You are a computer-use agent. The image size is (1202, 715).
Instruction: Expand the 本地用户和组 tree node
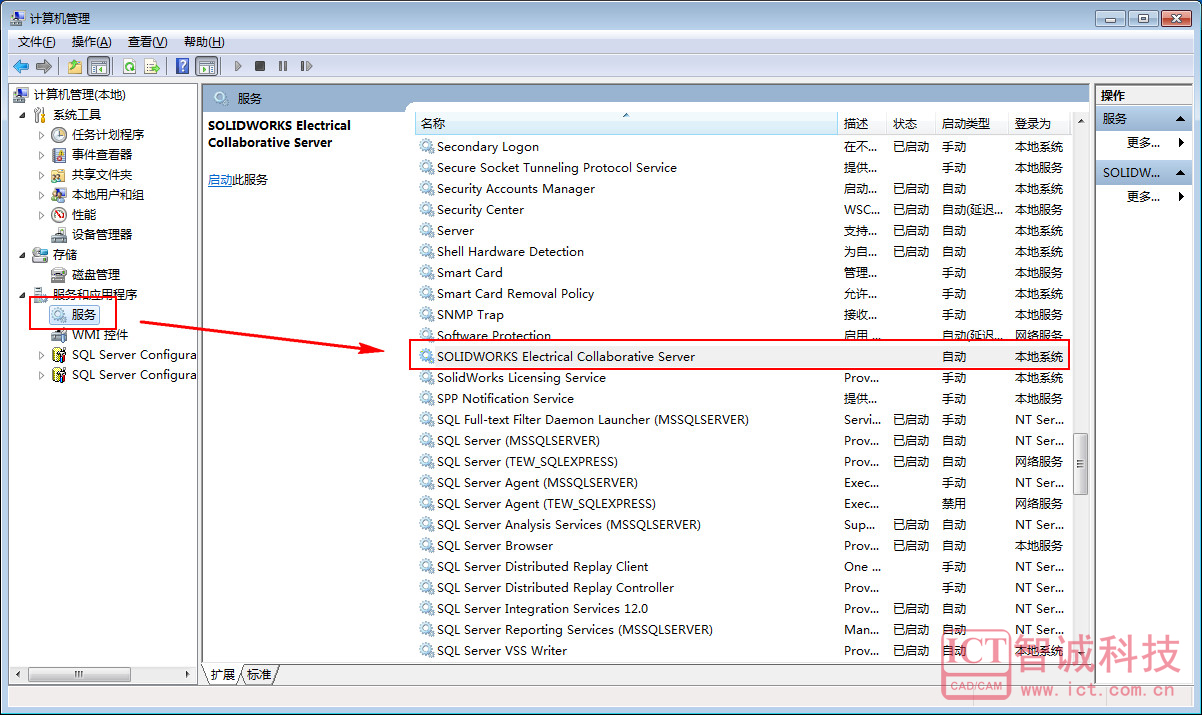pos(41,195)
